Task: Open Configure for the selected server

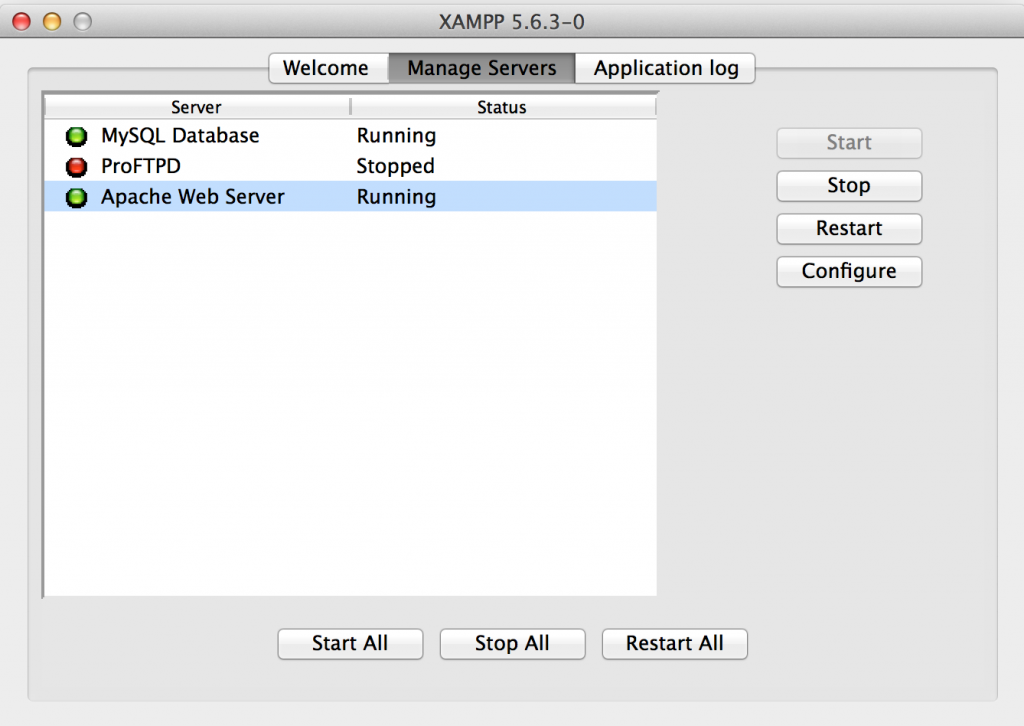Action: [849, 271]
